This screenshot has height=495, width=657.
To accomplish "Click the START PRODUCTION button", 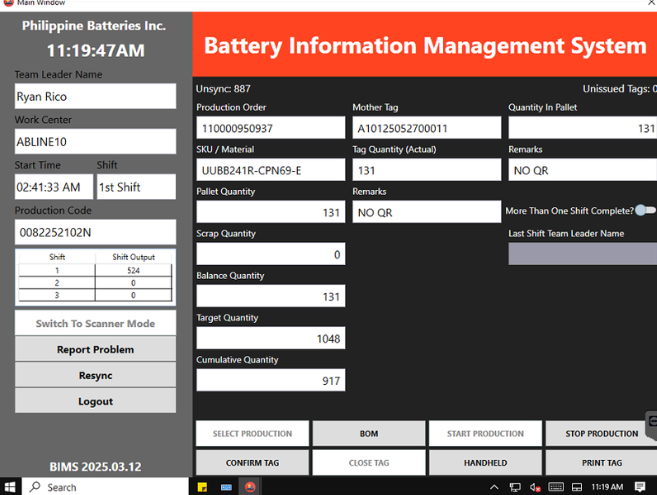I will pos(485,433).
